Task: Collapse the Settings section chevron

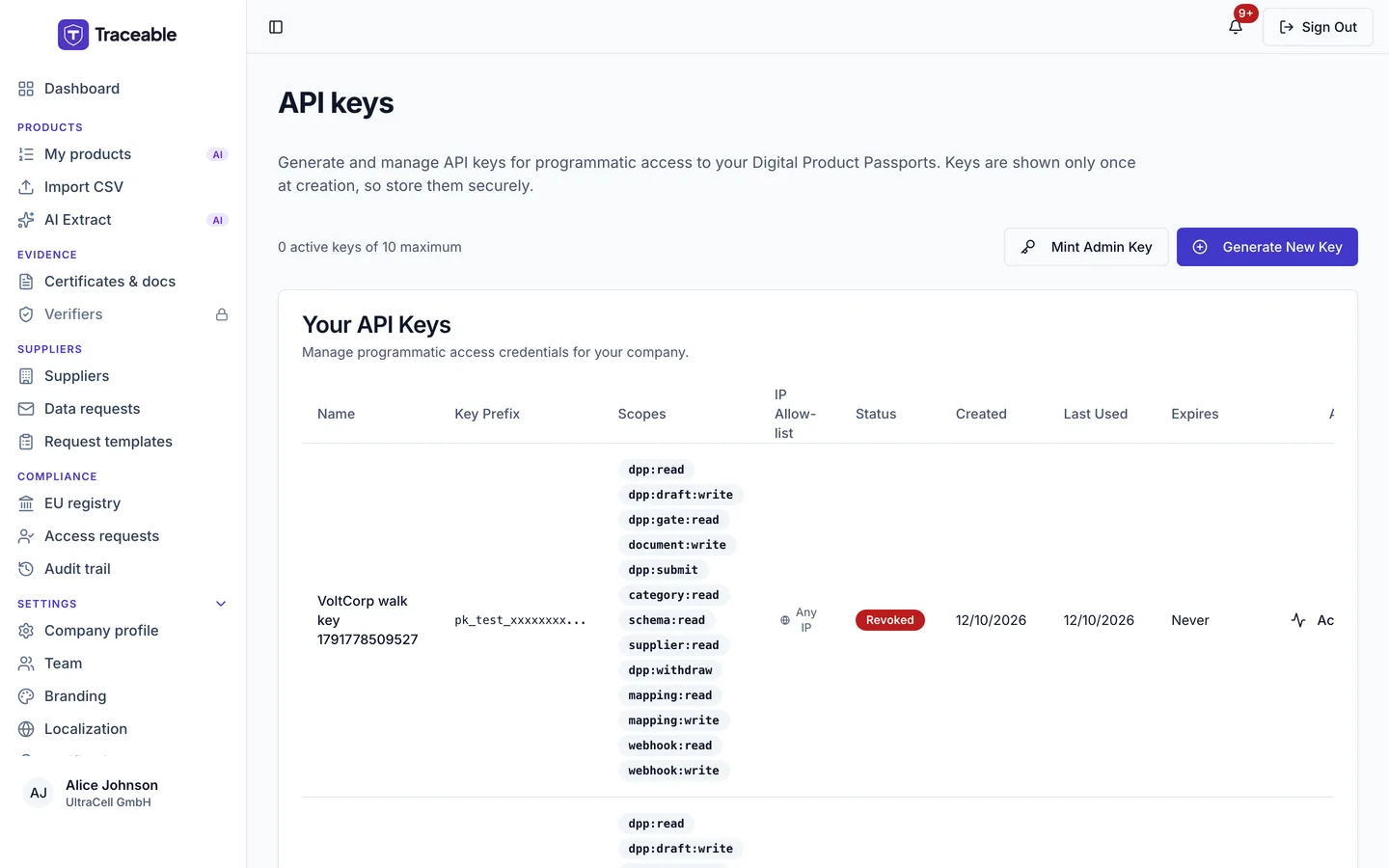Action: pyautogui.click(x=221, y=604)
